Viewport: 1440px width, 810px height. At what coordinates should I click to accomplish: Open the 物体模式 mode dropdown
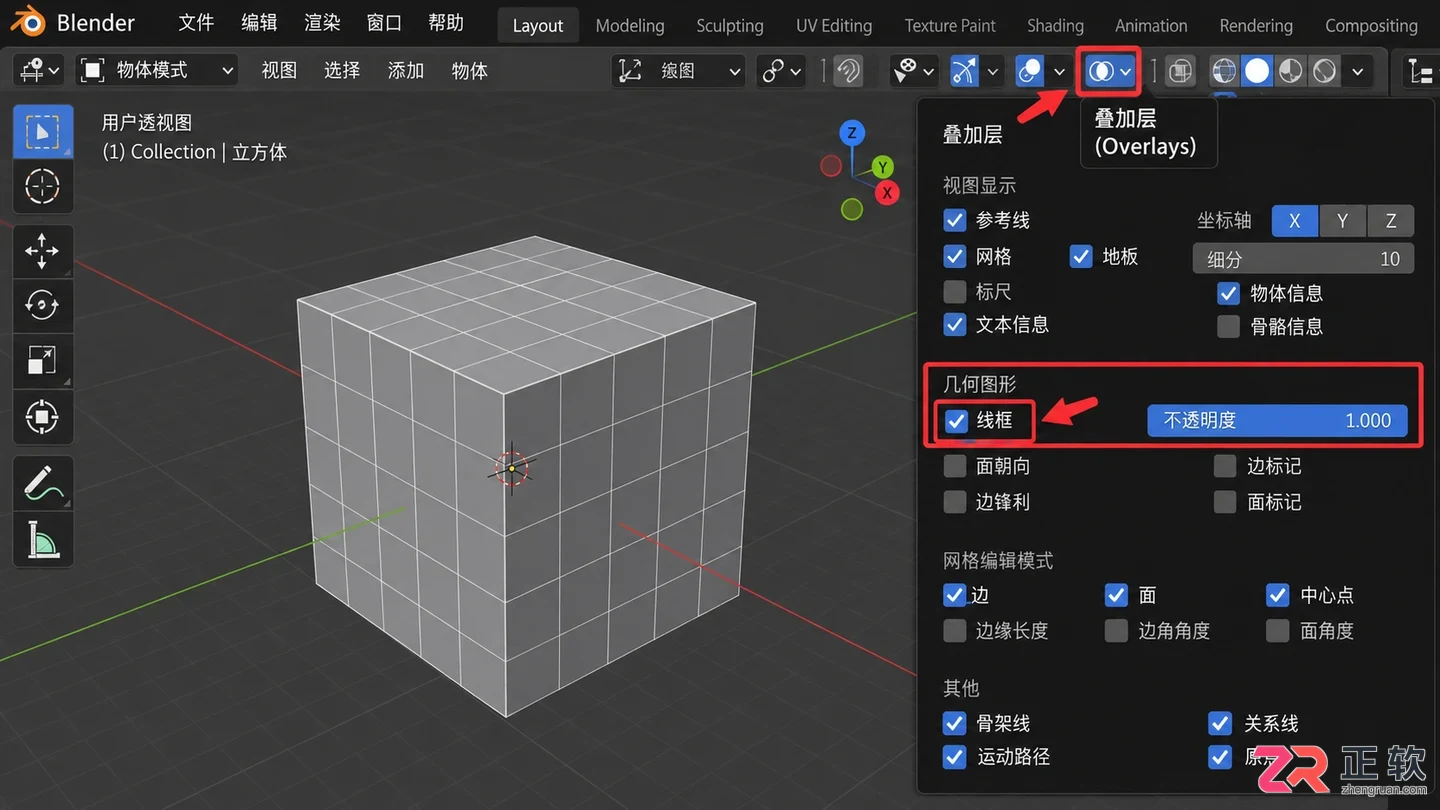coord(157,70)
